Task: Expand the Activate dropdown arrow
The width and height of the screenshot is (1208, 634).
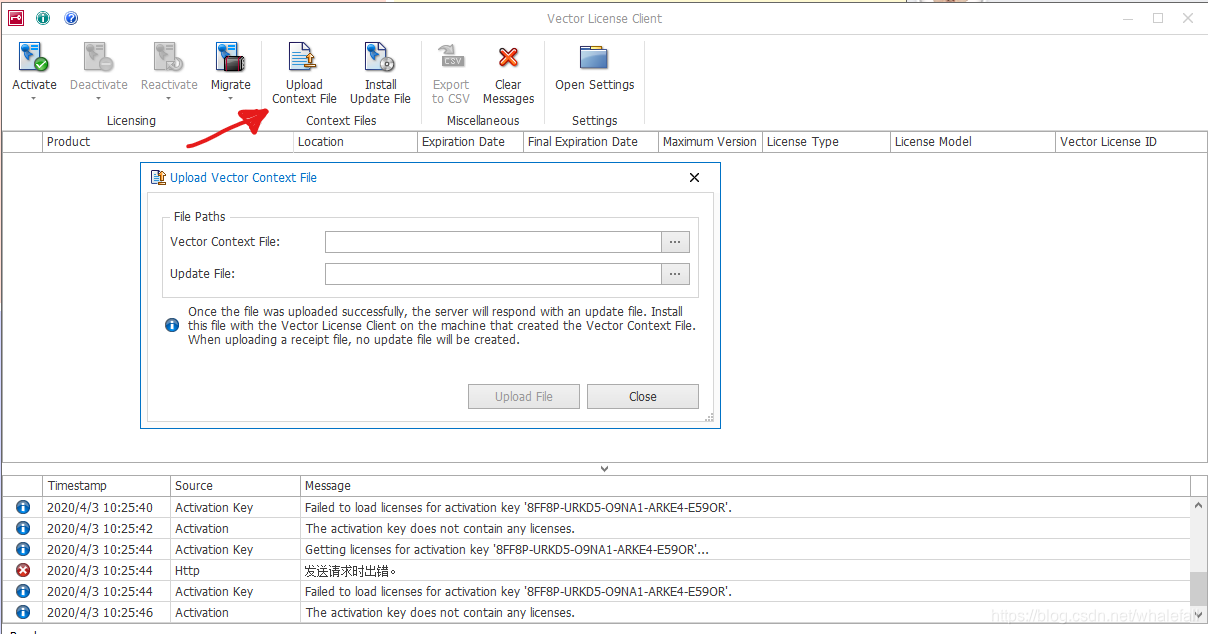Action: [34, 99]
